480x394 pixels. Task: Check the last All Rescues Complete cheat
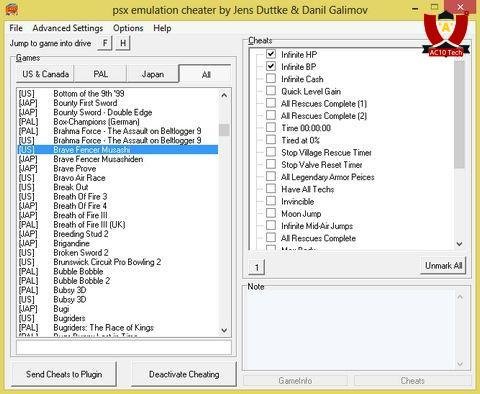(x=271, y=238)
